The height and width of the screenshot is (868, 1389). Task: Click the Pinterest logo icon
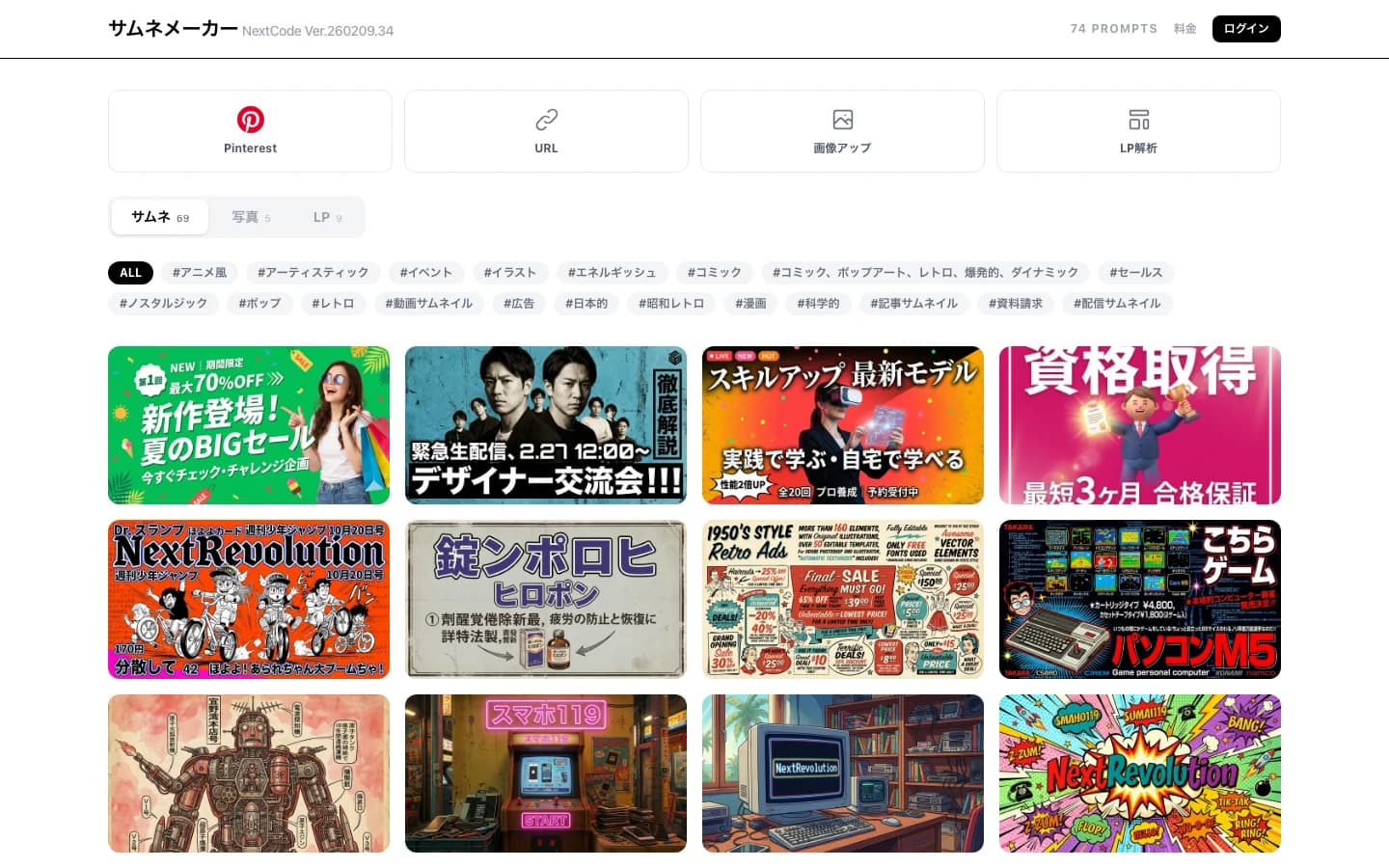[250, 120]
